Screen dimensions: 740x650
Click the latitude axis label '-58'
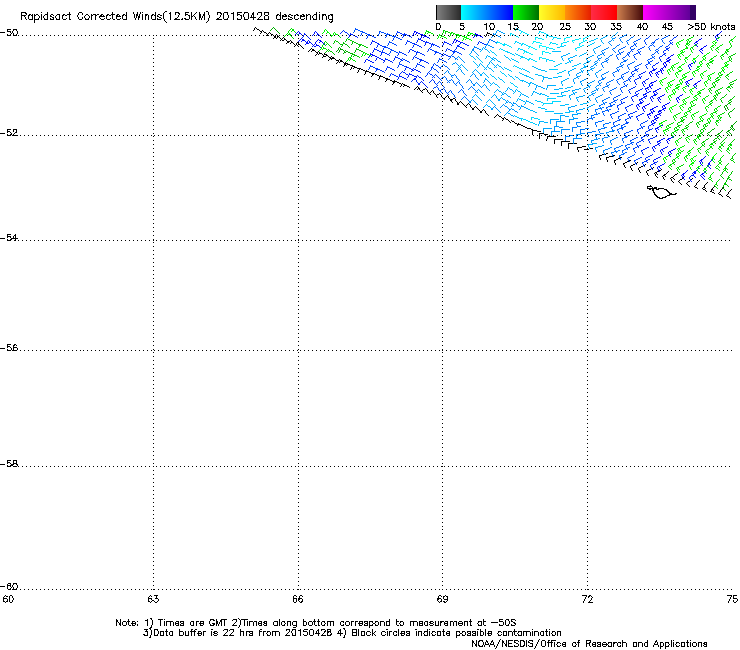pos(9,464)
